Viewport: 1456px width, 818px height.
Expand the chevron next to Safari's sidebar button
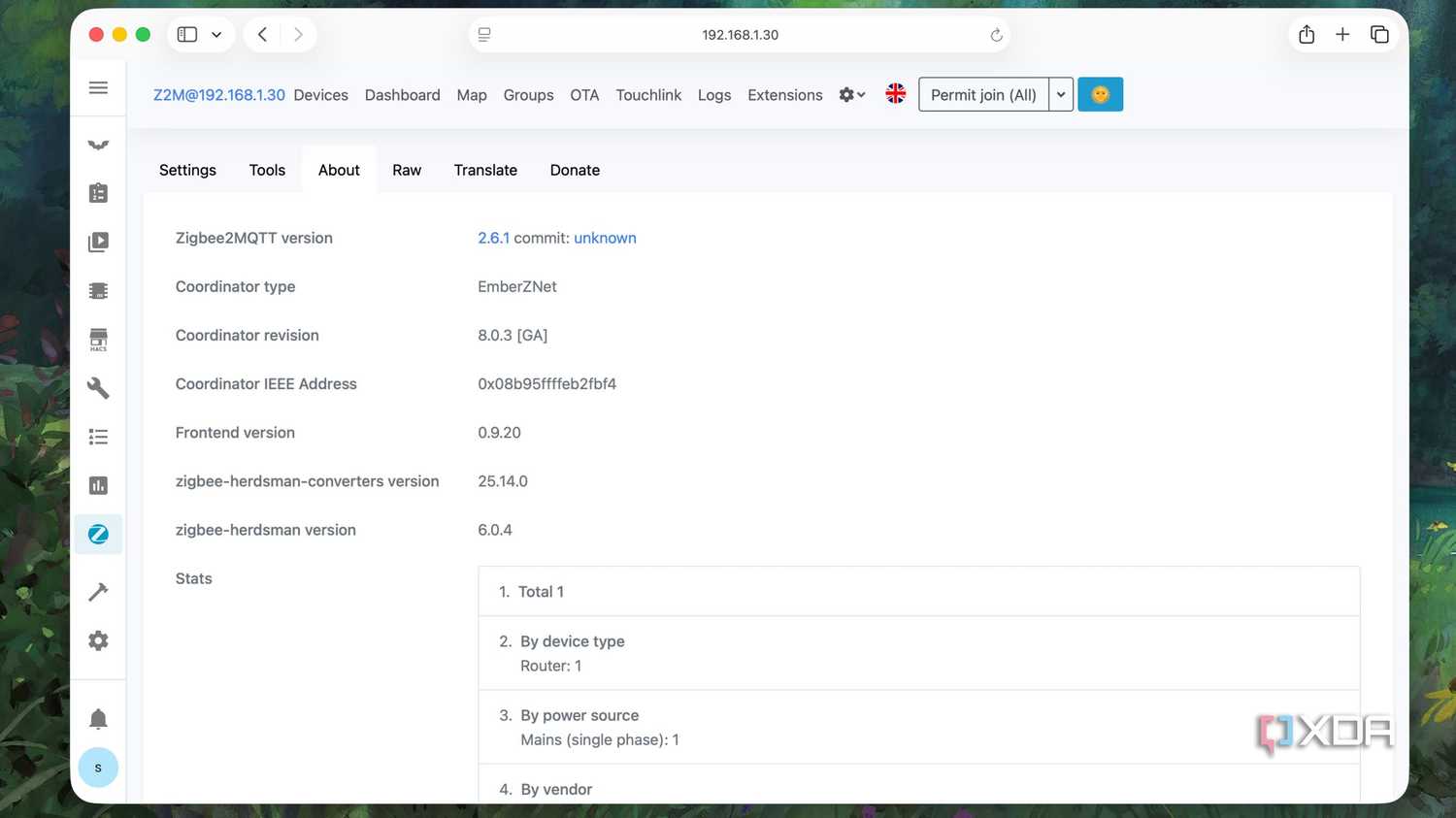[x=216, y=34]
